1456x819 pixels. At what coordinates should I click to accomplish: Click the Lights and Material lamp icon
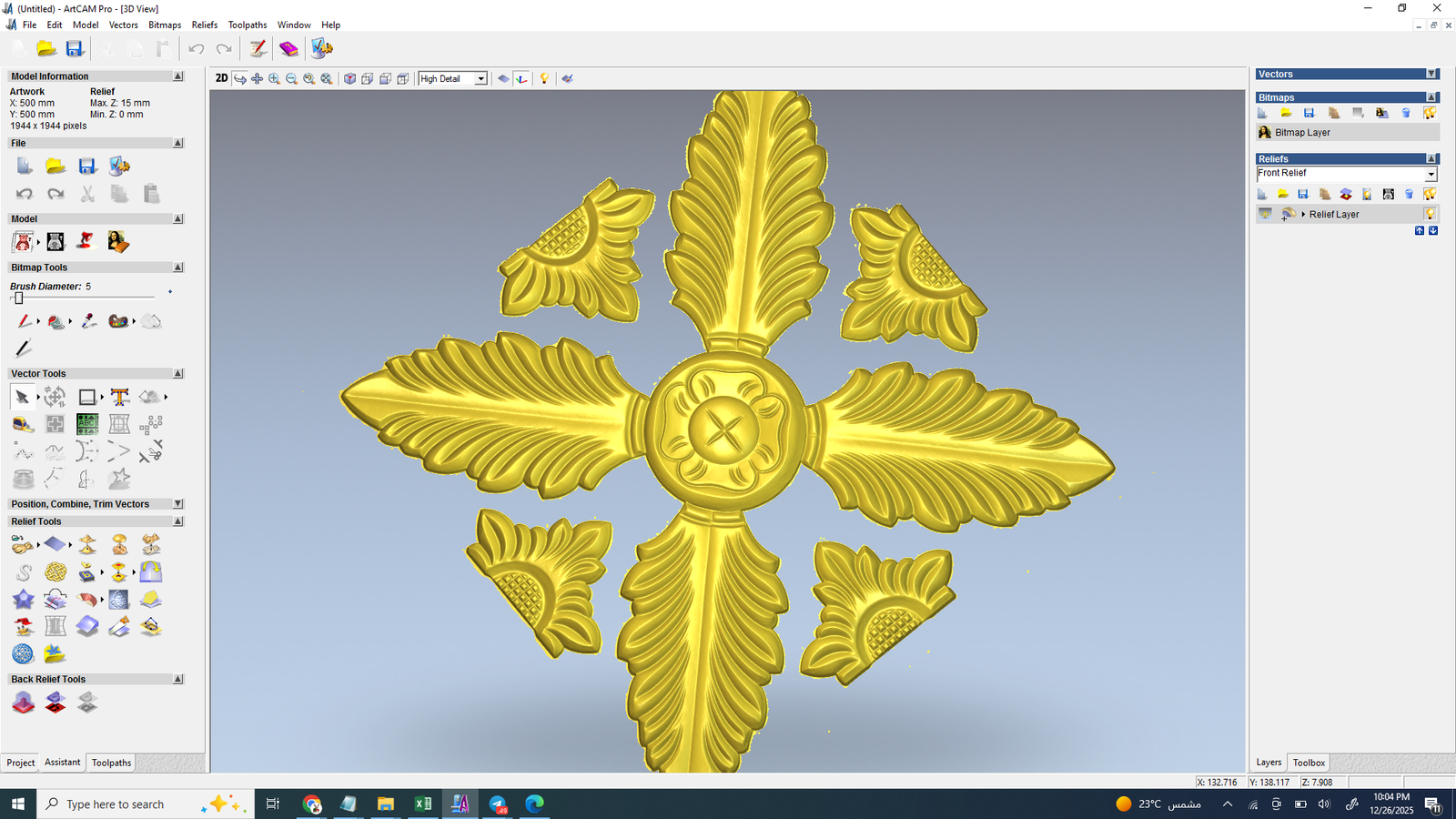pyautogui.click(x=544, y=79)
